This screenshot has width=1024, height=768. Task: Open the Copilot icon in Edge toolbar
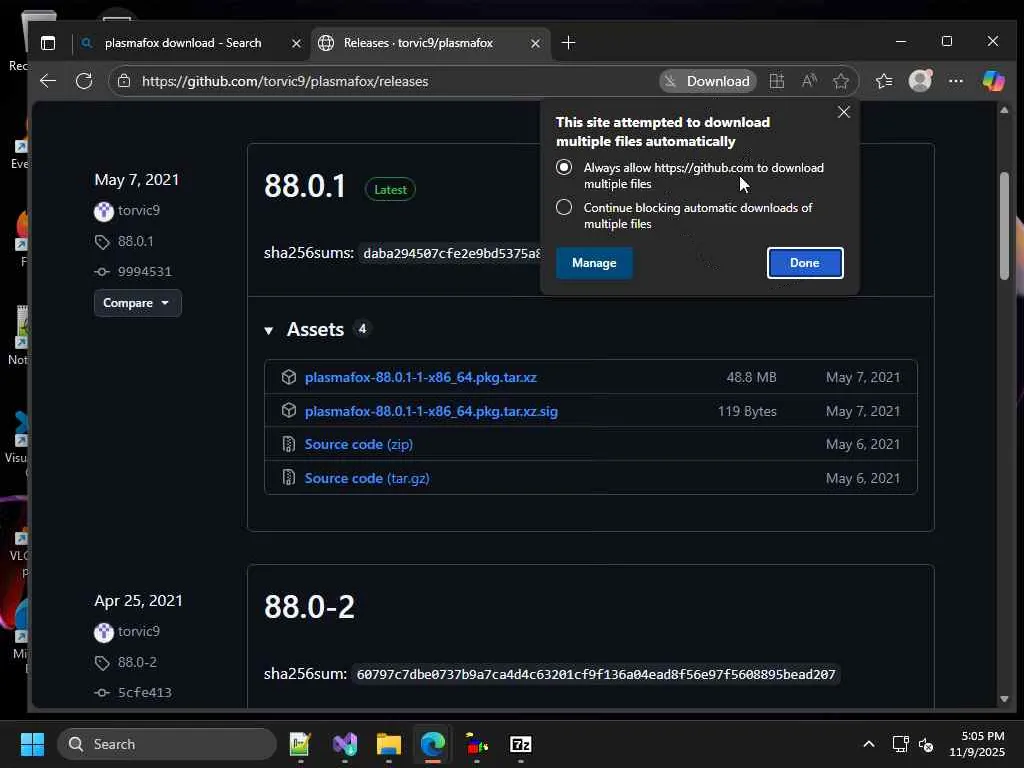pos(993,81)
